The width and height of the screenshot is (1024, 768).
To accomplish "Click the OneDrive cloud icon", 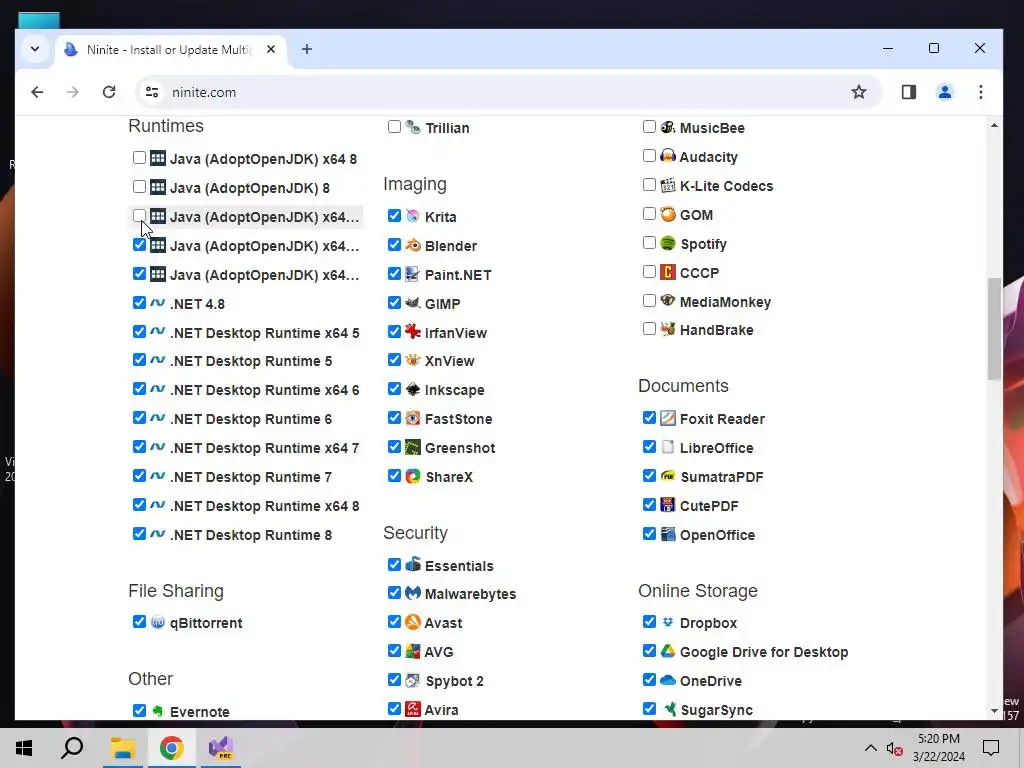I will pyautogui.click(x=667, y=680).
